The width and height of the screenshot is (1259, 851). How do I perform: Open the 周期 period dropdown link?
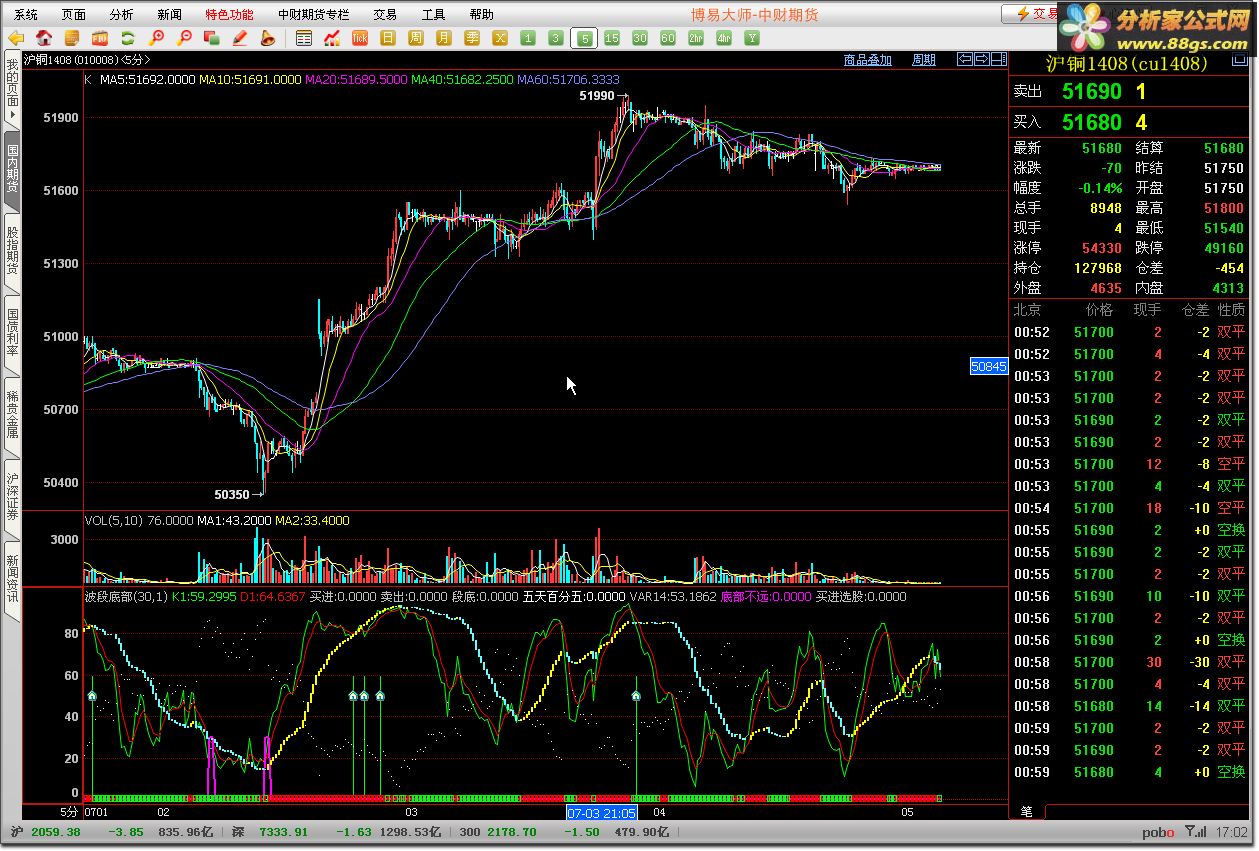point(924,60)
